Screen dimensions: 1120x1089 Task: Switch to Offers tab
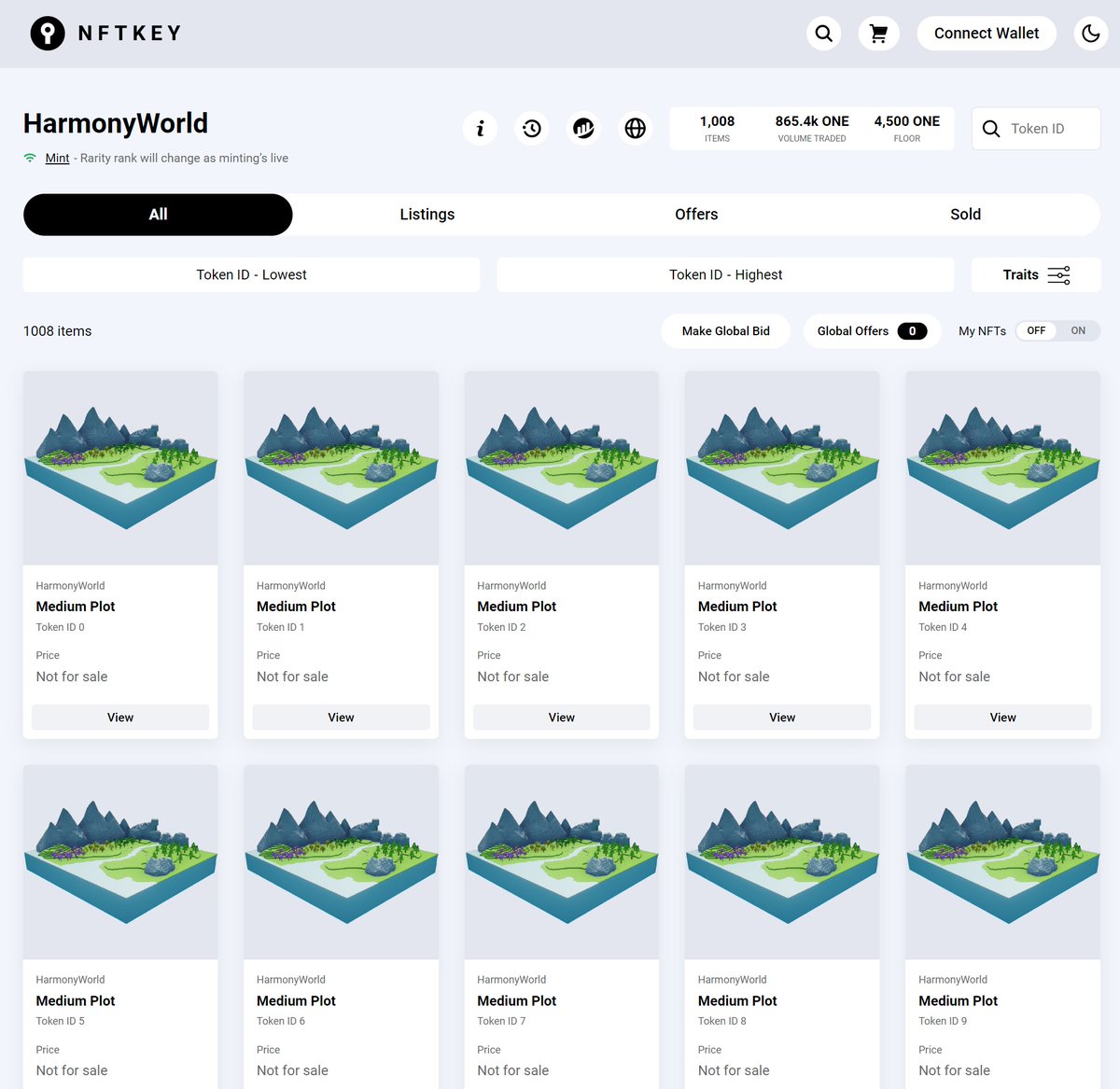pos(696,215)
